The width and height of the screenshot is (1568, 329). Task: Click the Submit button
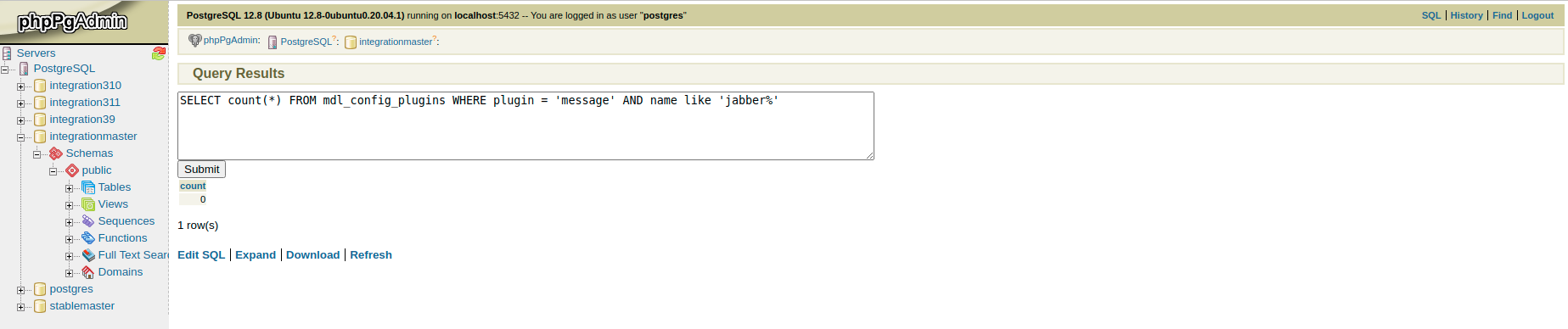point(201,170)
